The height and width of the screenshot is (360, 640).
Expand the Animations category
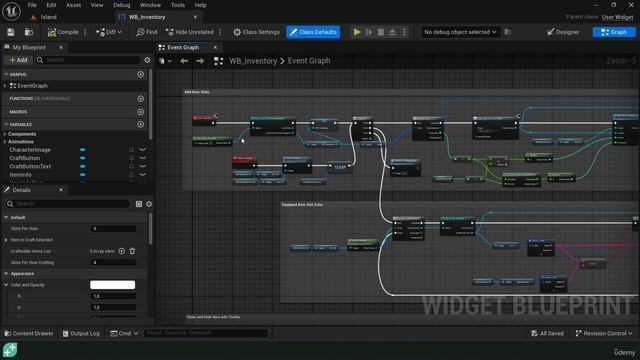click(5, 142)
